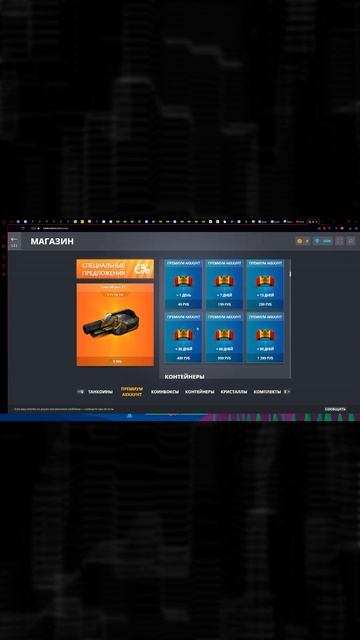Click the rightmost icon in the shop header
Image resolution: width=360 pixels, height=640 pixels.
pyautogui.click(x=351, y=241)
